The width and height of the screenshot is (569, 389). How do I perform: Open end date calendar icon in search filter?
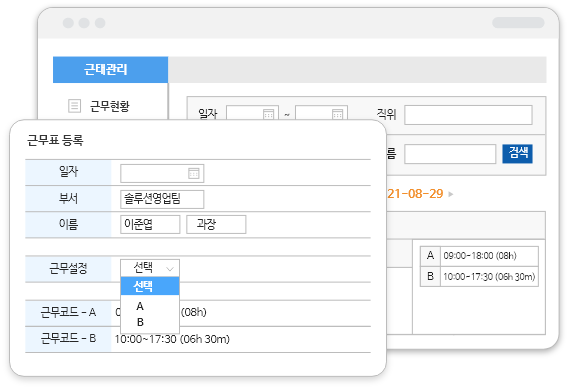click(x=337, y=114)
